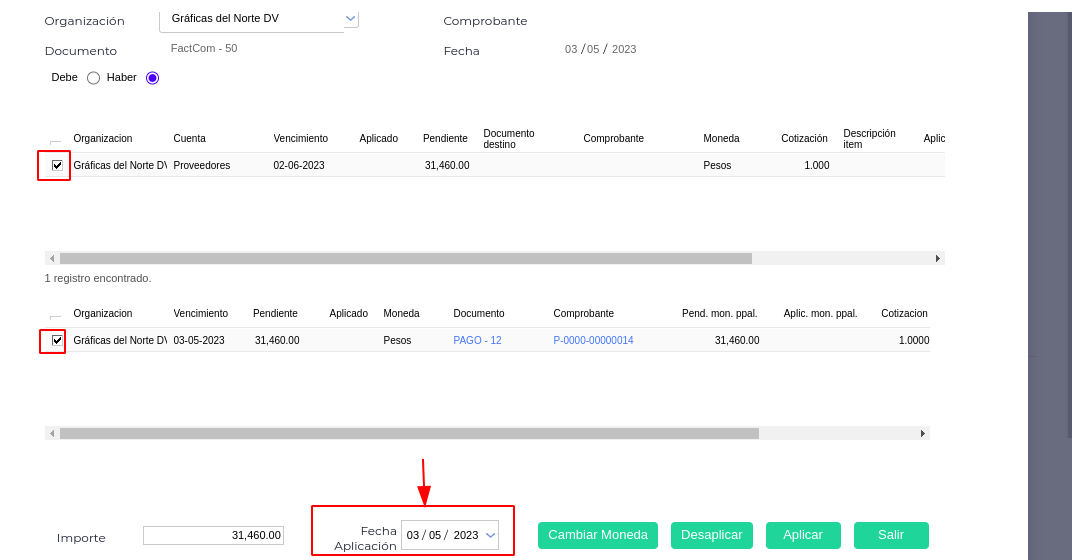The height and width of the screenshot is (560, 1072).
Task: Check the Proveedores row checkbox
Action: coord(57,165)
